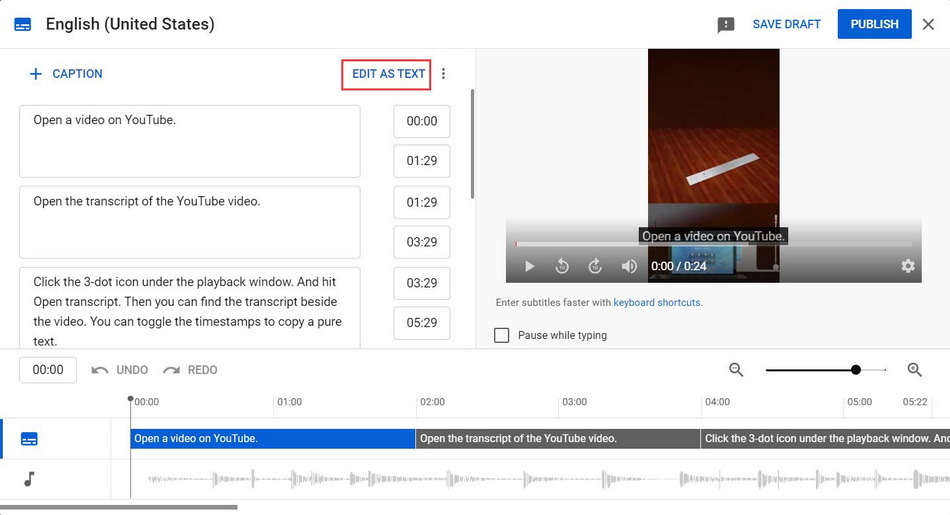Mute the video player volume
950x515 pixels.
(x=629, y=266)
